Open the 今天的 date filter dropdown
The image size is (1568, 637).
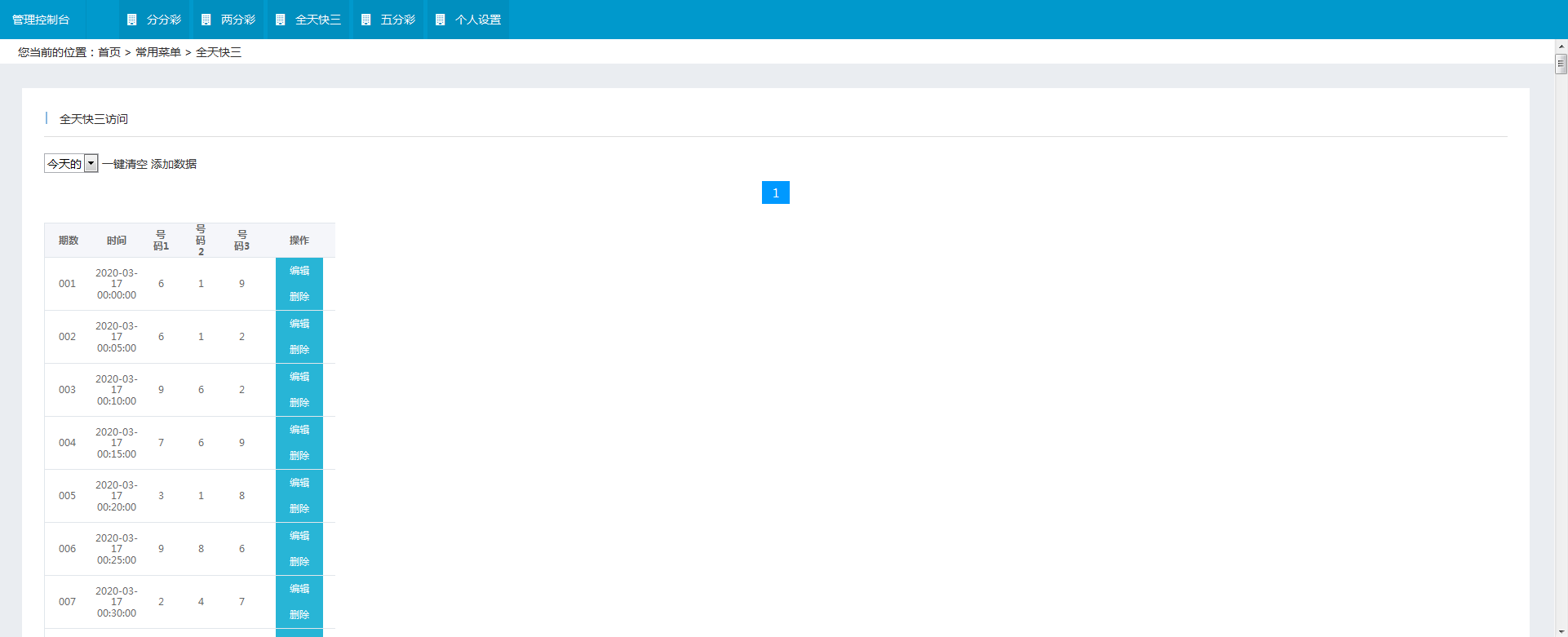71,164
